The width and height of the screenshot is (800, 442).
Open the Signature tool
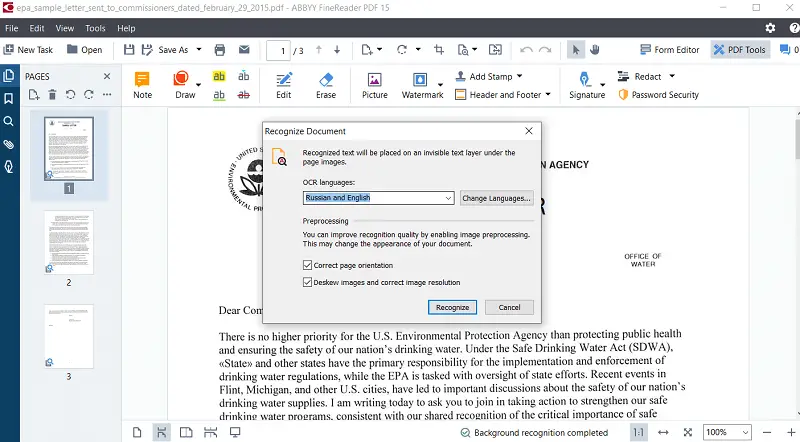[587, 85]
